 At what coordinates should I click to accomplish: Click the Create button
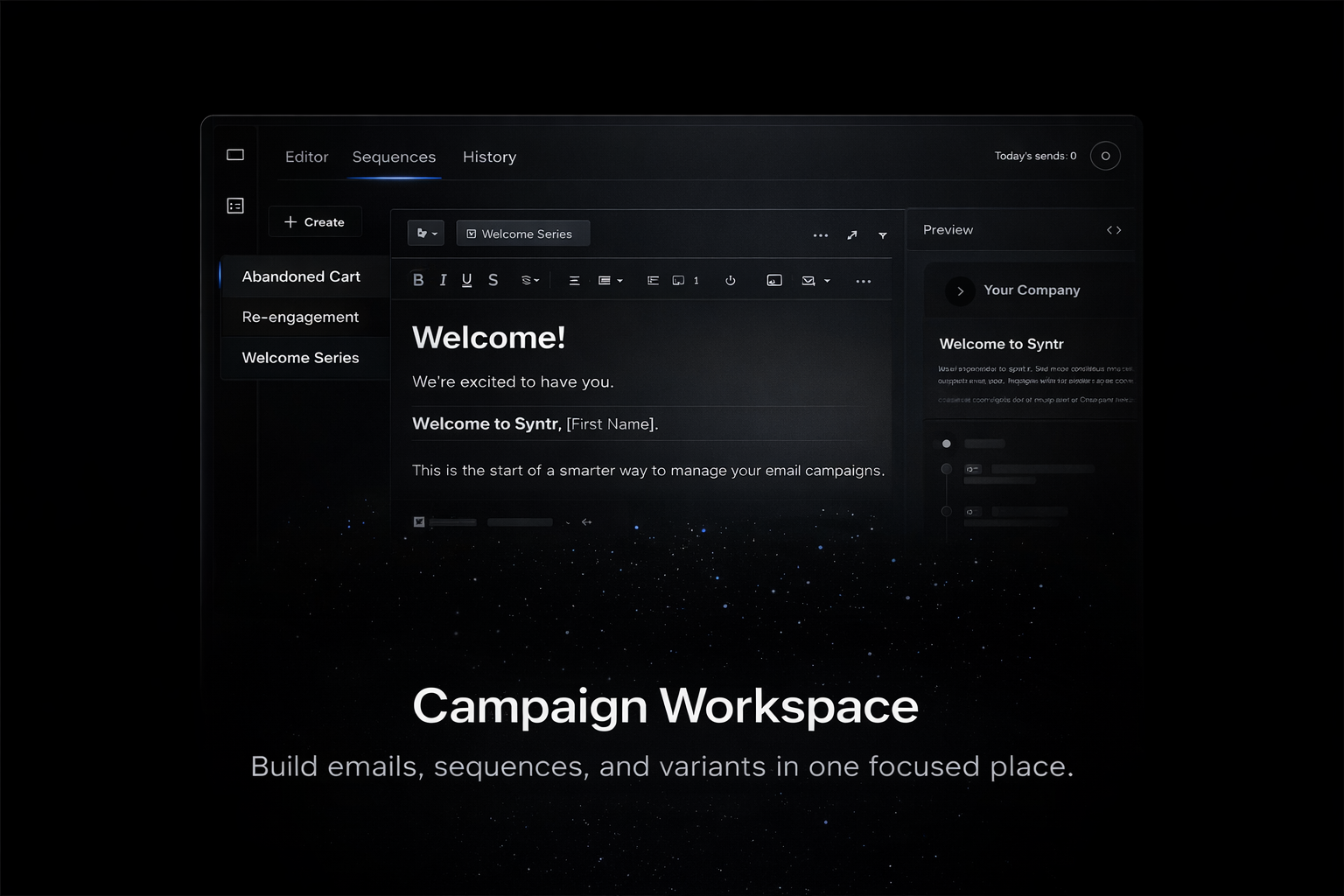(x=314, y=222)
